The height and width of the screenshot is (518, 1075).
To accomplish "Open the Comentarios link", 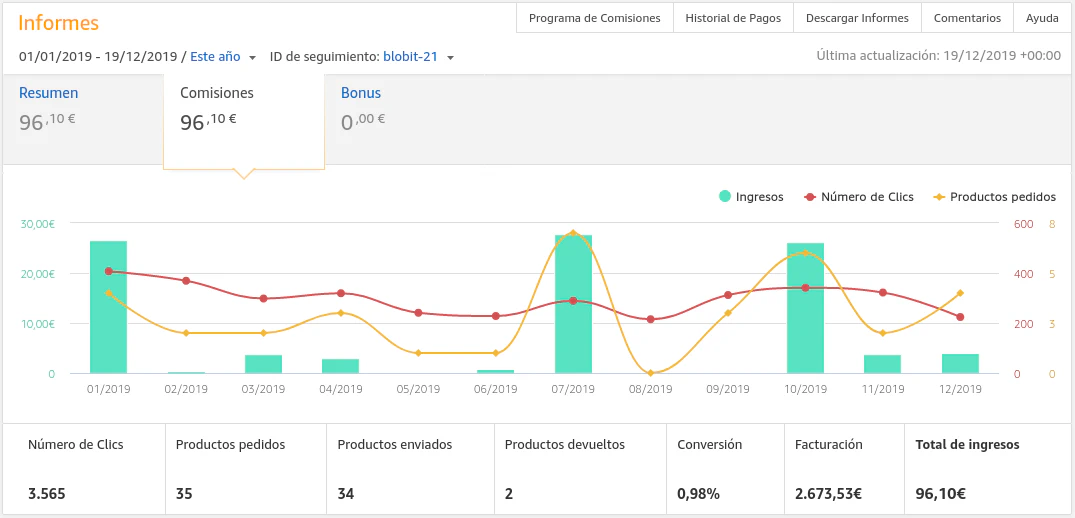I will point(967,18).
